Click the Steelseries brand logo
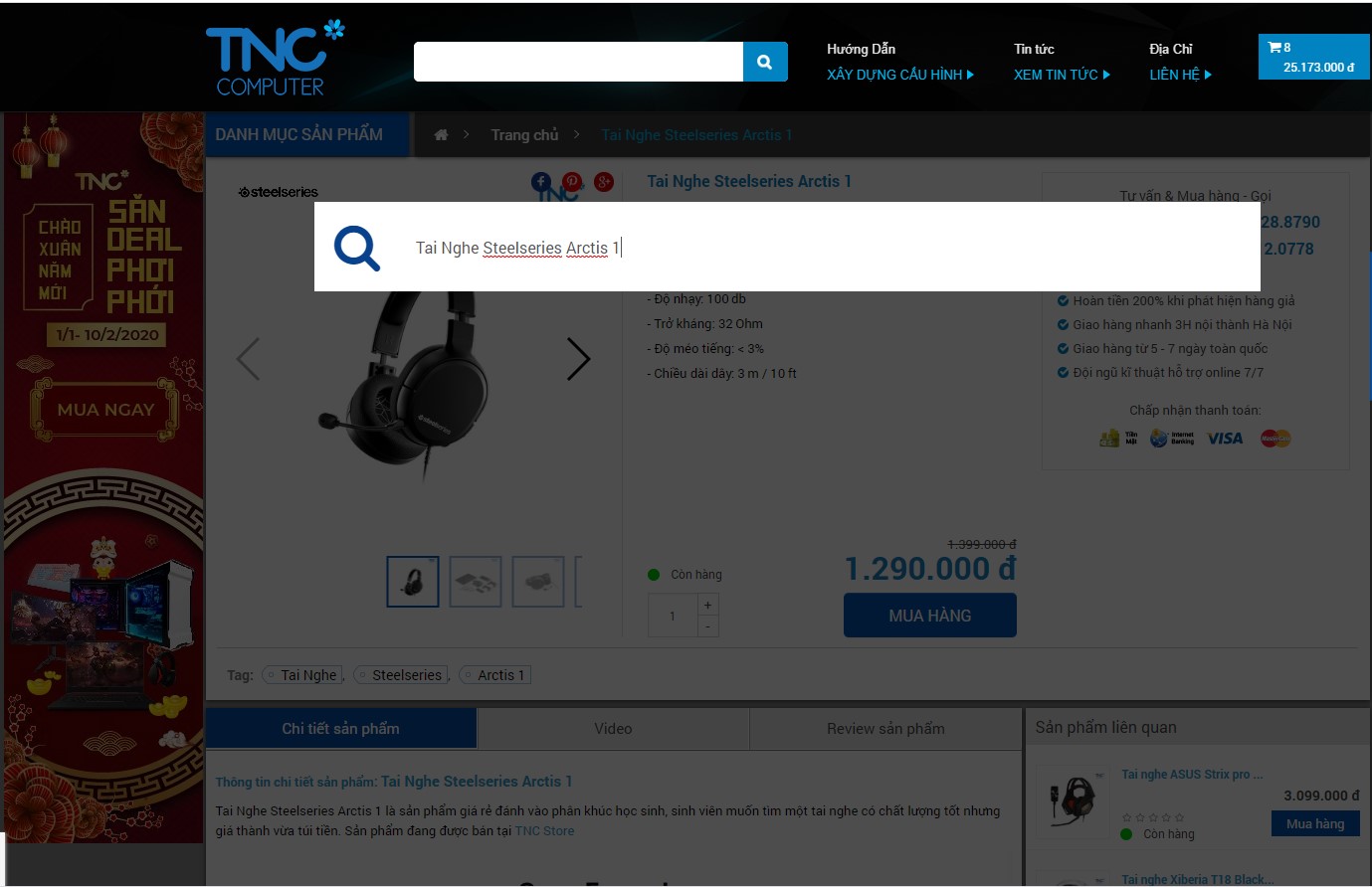1372x887 pixels. [x=279, y=192]
